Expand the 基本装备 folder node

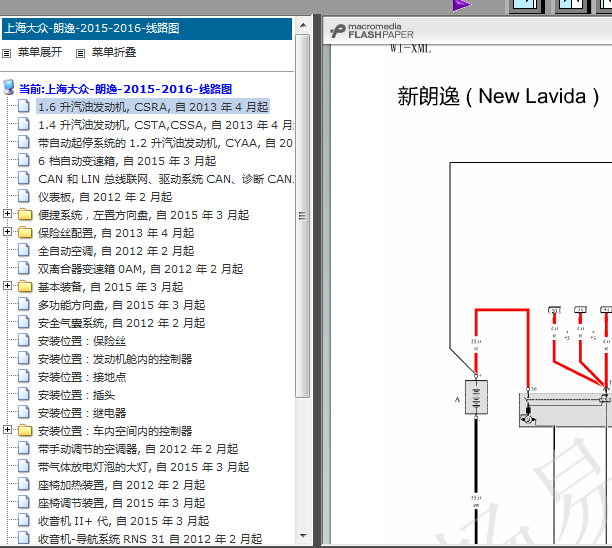click(x=7, y=285)
